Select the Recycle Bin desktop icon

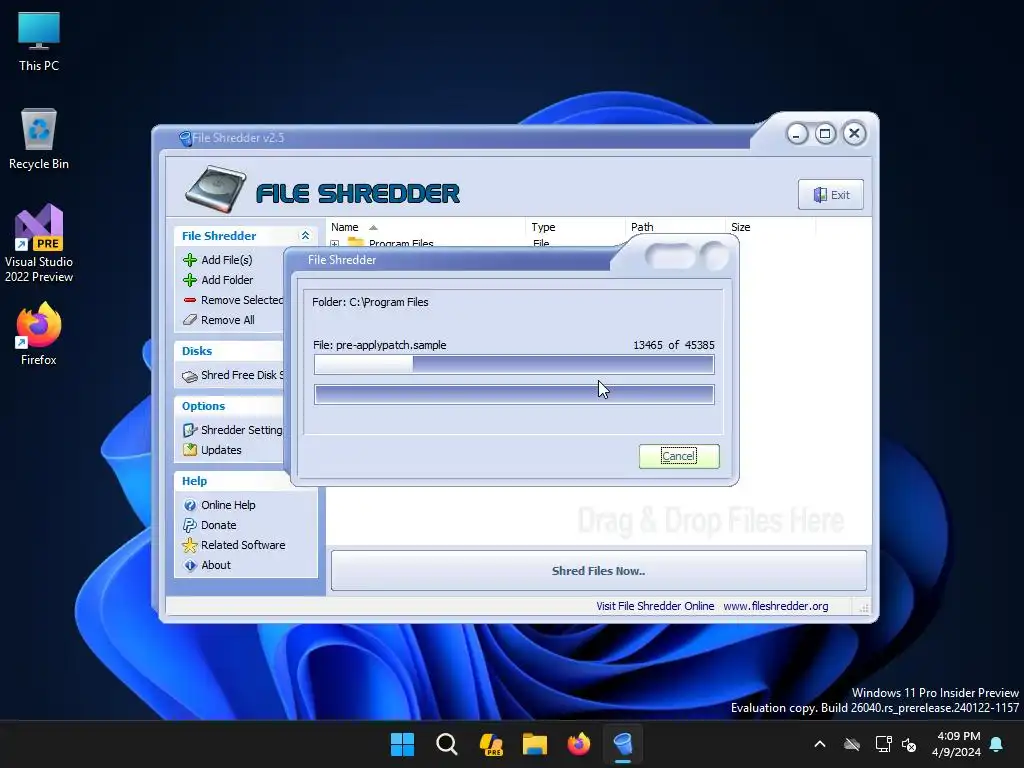tap(39, 140)
